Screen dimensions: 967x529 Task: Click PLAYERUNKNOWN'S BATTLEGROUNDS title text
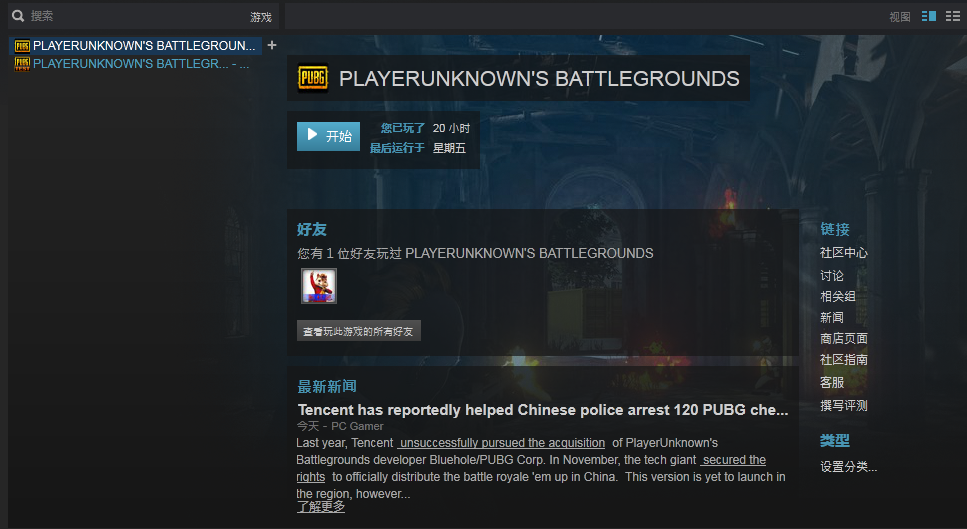point(539,79)
